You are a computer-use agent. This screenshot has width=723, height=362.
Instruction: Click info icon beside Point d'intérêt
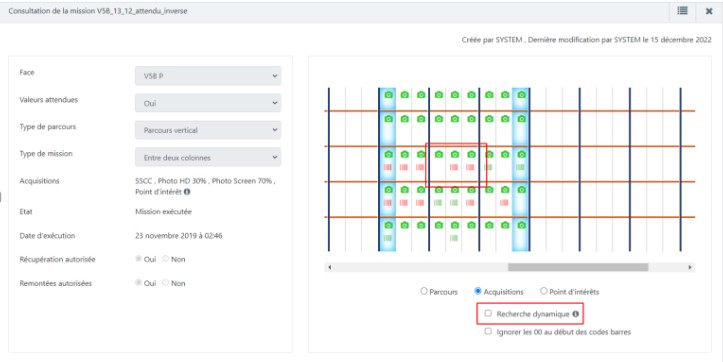tap(187, 191)
